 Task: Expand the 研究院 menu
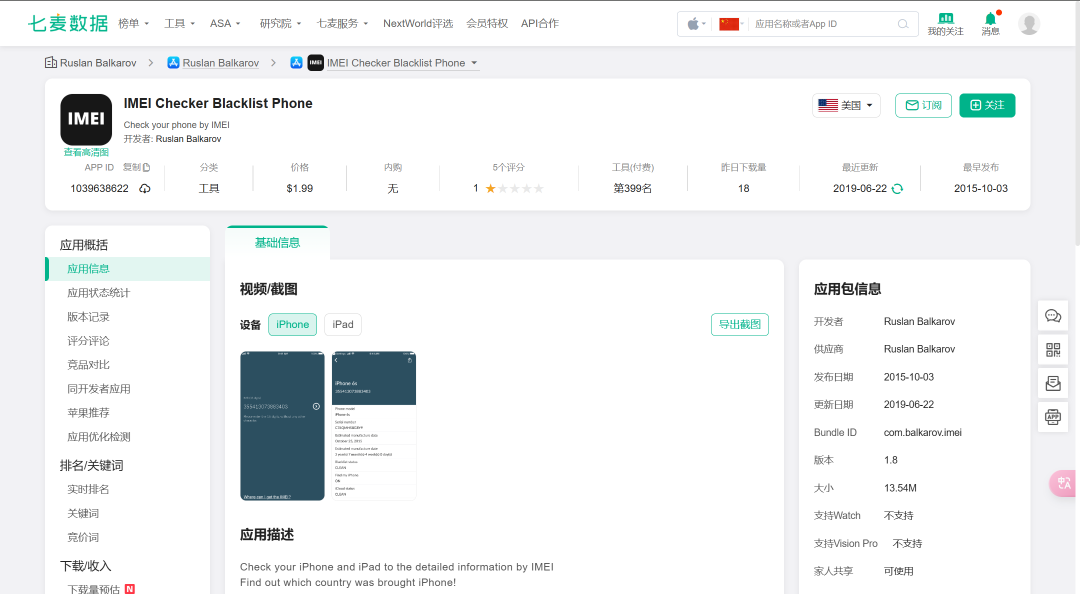(x=280, y=23)
